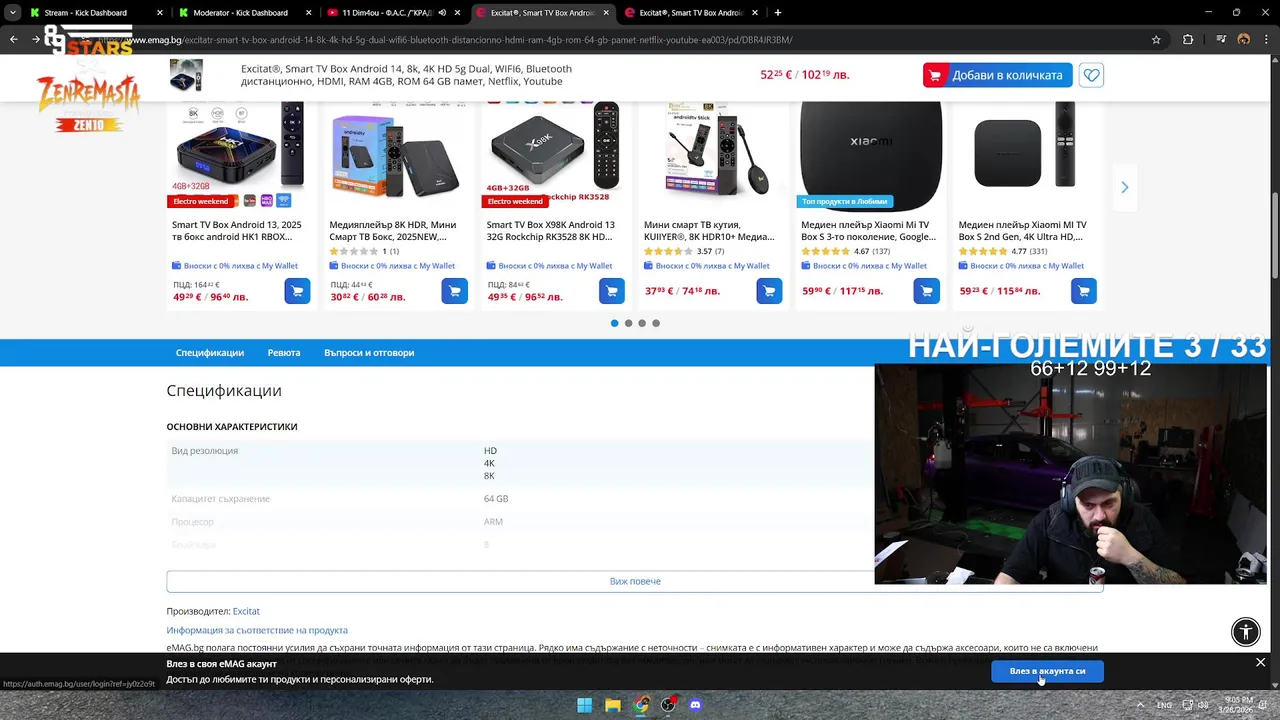The width and height of the screenshot is (1280, 720).
Task: Open Мини смарт ТВ кутия KUIIYER title
Action: (x=709, y=231)
